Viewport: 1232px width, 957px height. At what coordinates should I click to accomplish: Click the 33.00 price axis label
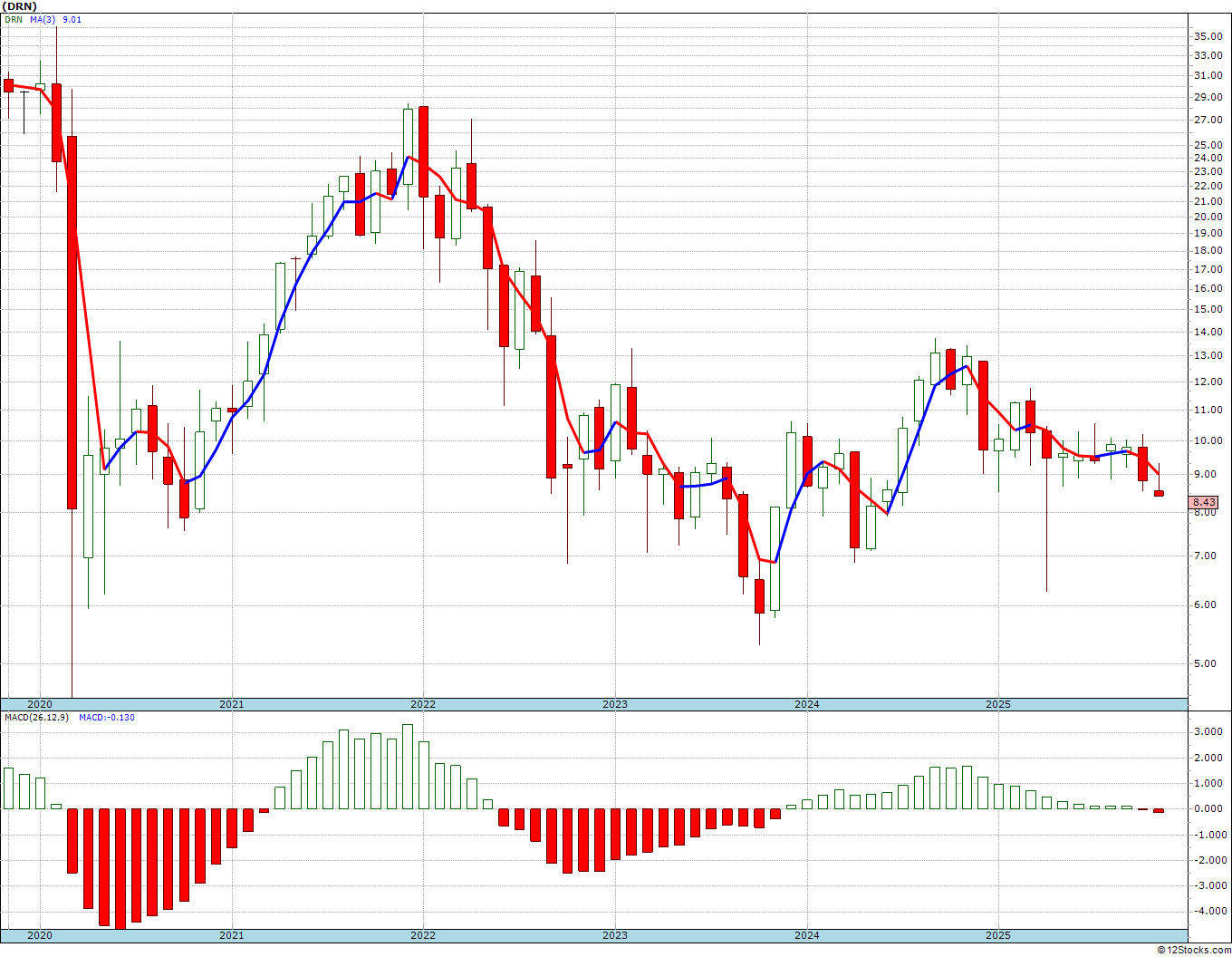(x=1208, y=55)
